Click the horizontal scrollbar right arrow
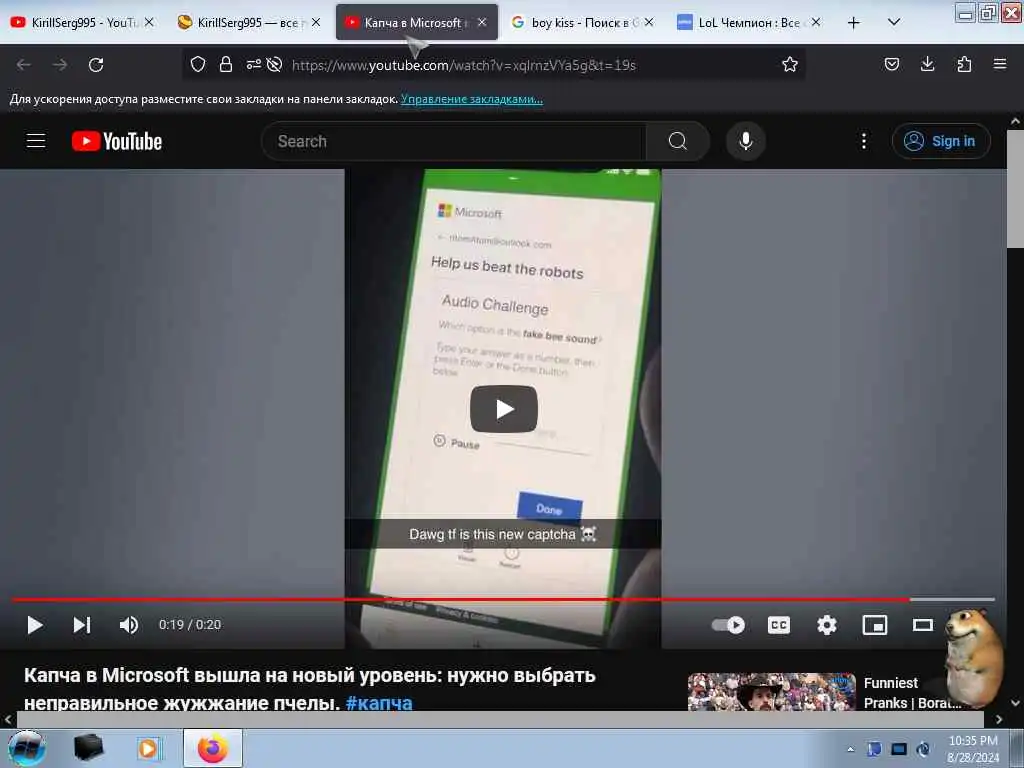The width and height of the screenshot is (1024, 768). click(x=999, y=720)
